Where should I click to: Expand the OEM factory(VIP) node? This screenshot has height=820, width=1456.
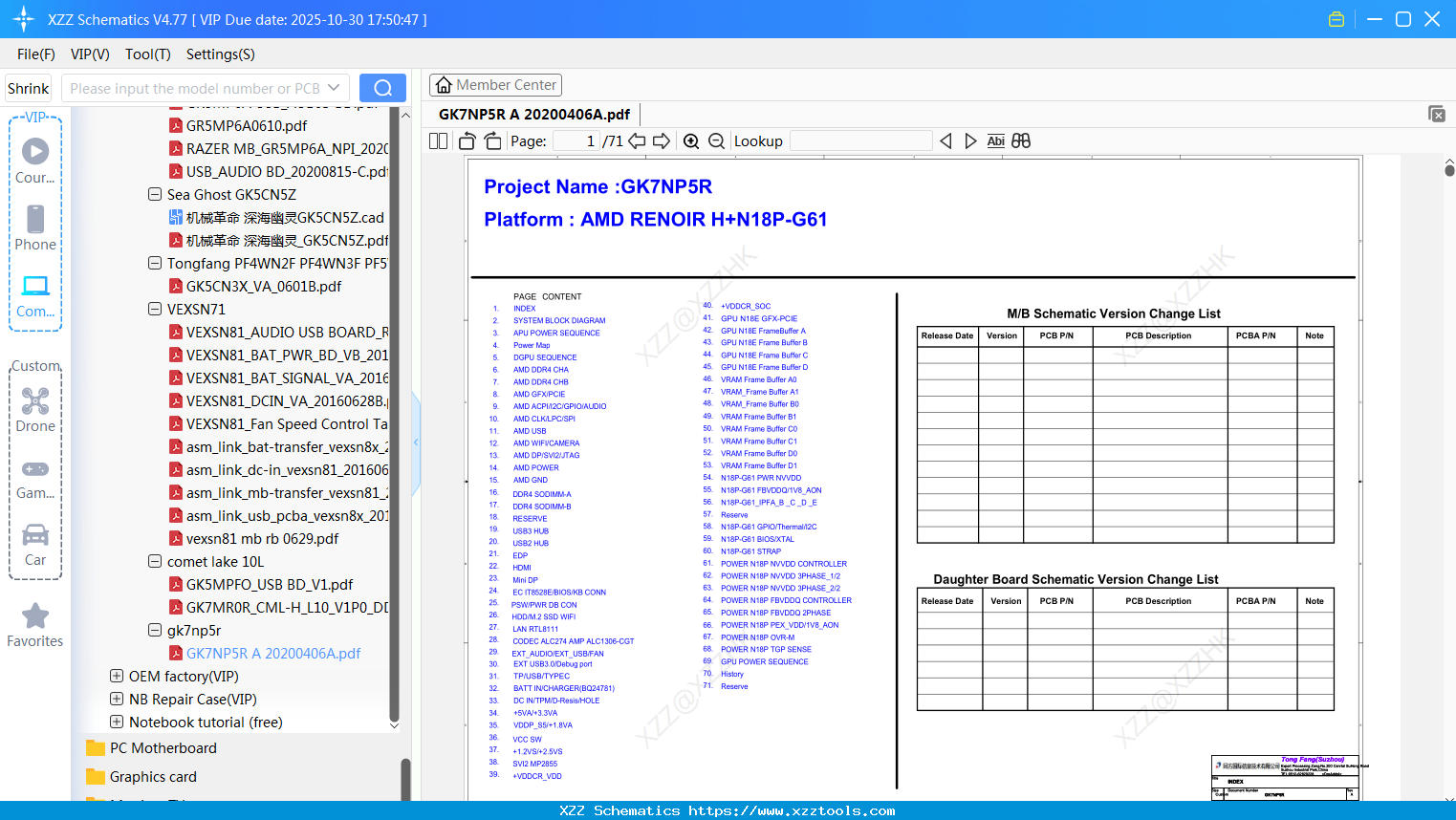(117, 676)
